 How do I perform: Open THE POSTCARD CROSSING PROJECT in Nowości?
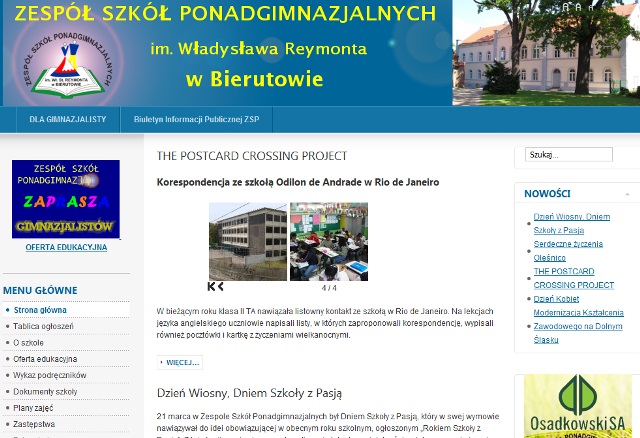click(573, 278)
